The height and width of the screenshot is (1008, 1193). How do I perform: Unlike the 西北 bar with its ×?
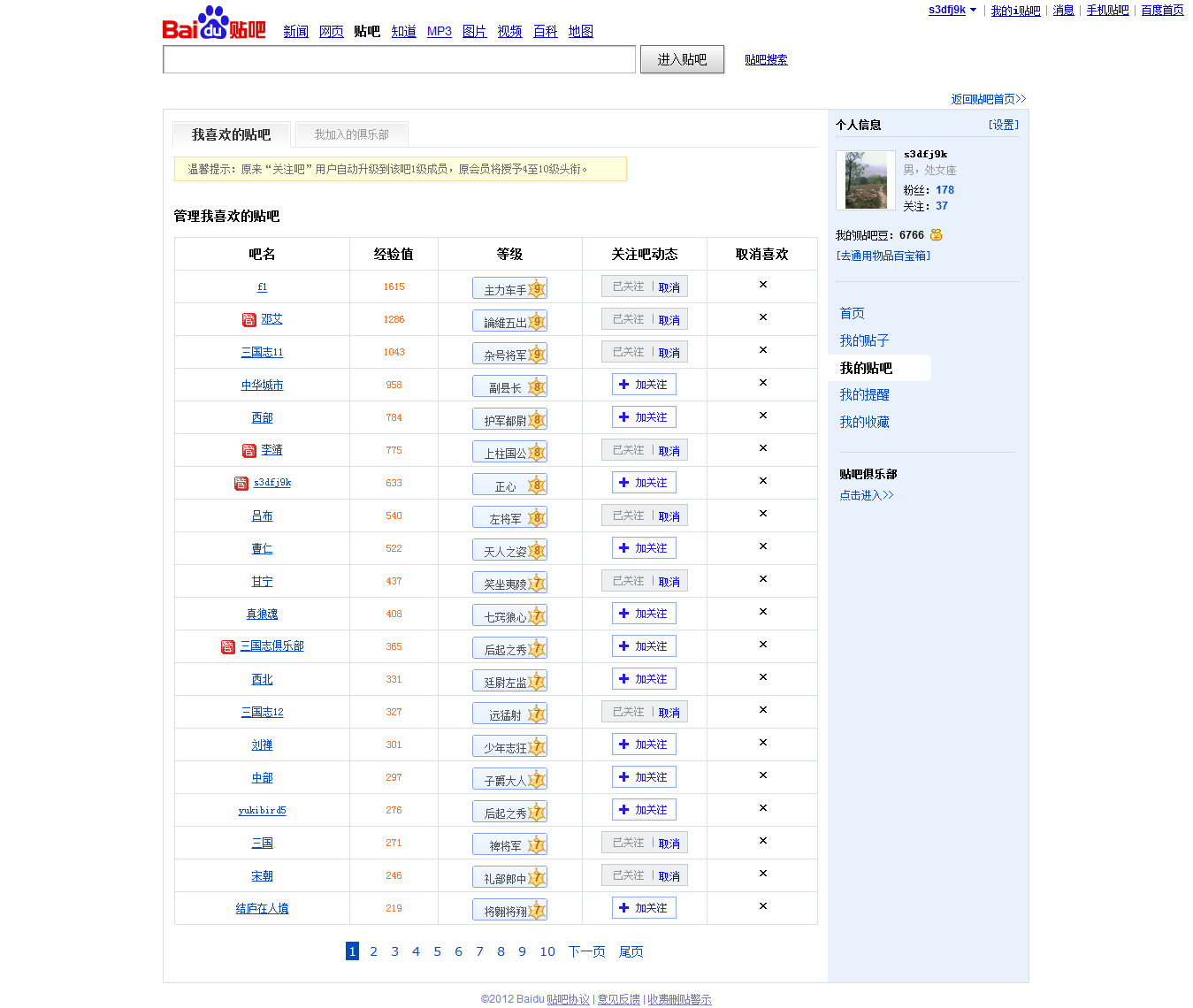click(x=762, y=677)
